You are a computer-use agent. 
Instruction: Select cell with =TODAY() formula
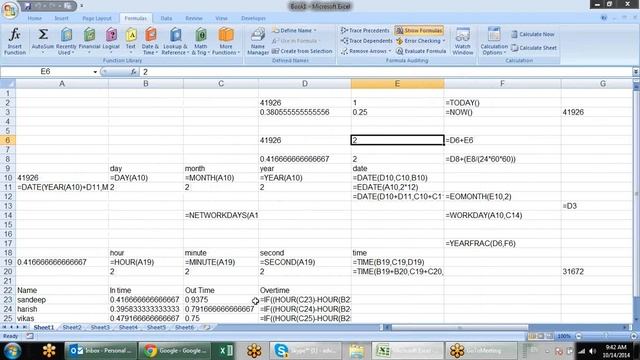(502, 102)
